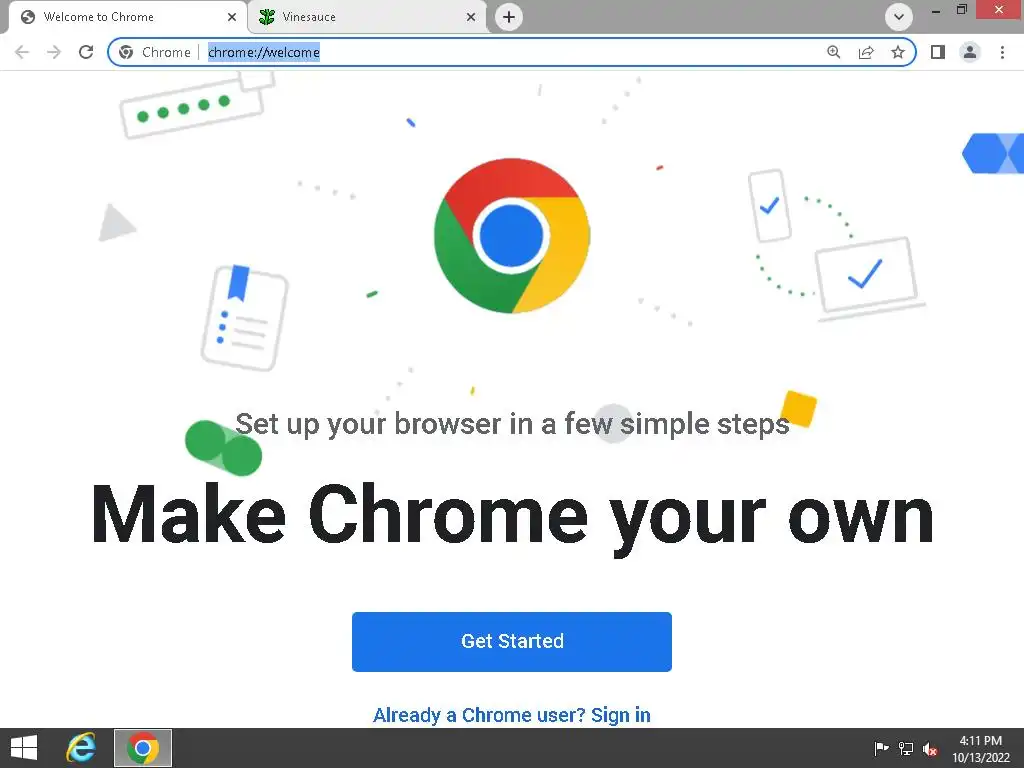Open the clock showing 4:11 PM

(x=981, y=748)
